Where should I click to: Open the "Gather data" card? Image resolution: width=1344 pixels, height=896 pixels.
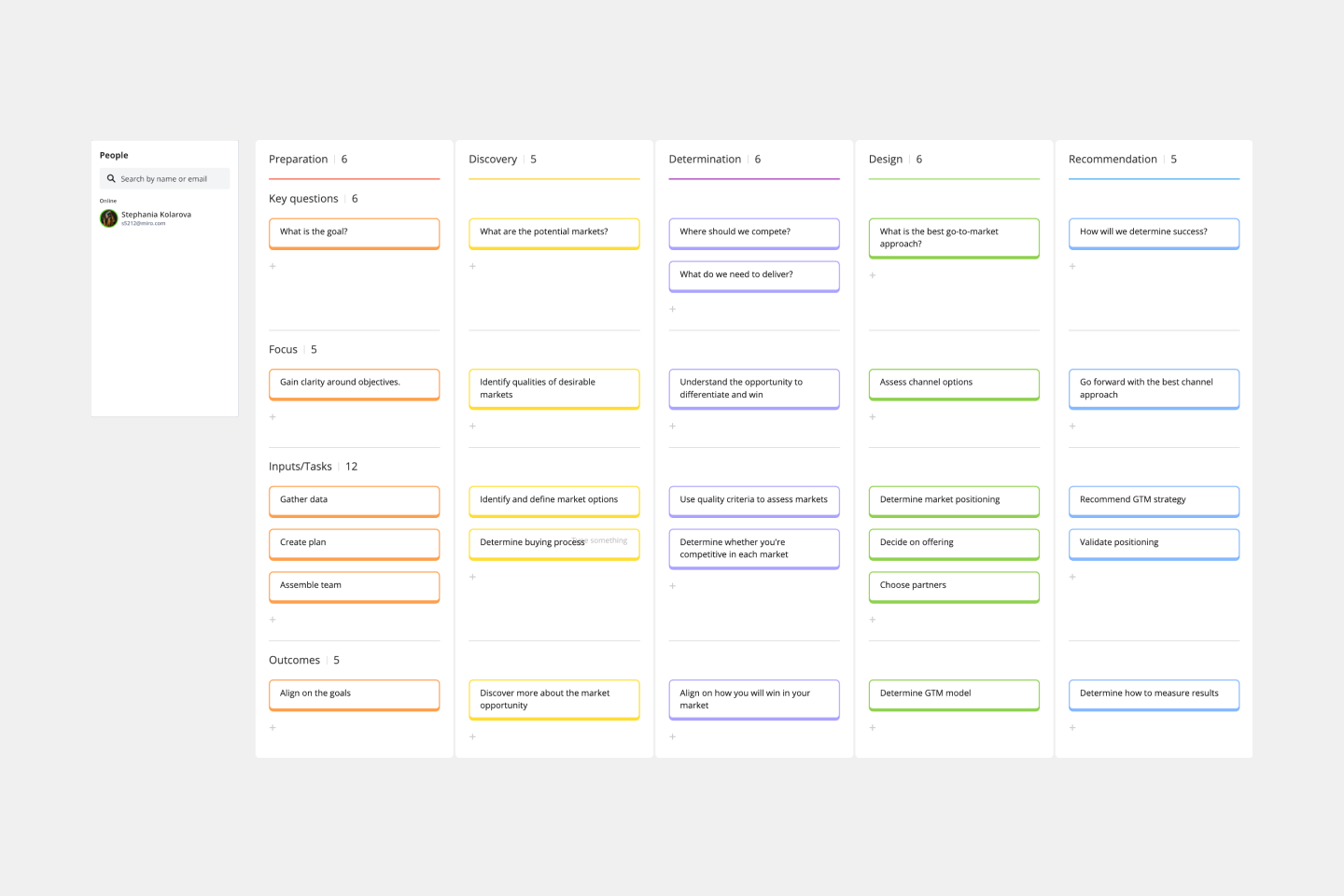(354, 500)
